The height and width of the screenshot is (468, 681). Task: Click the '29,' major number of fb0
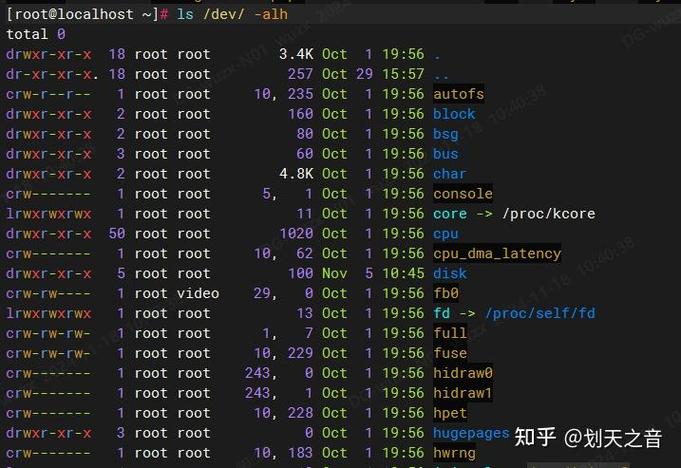coord(265,293)
